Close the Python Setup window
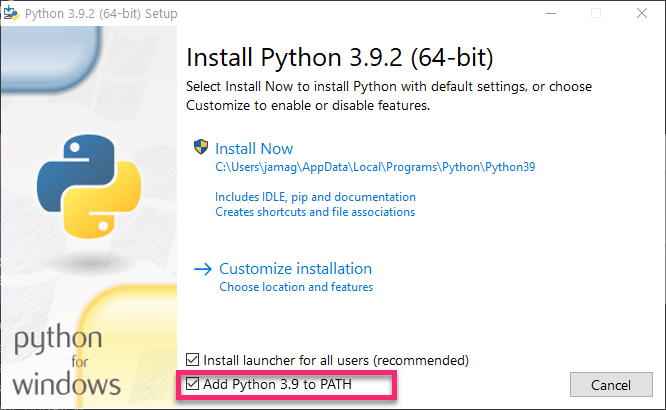This screenshot has height=410, width=666. [x=641, y=15]
